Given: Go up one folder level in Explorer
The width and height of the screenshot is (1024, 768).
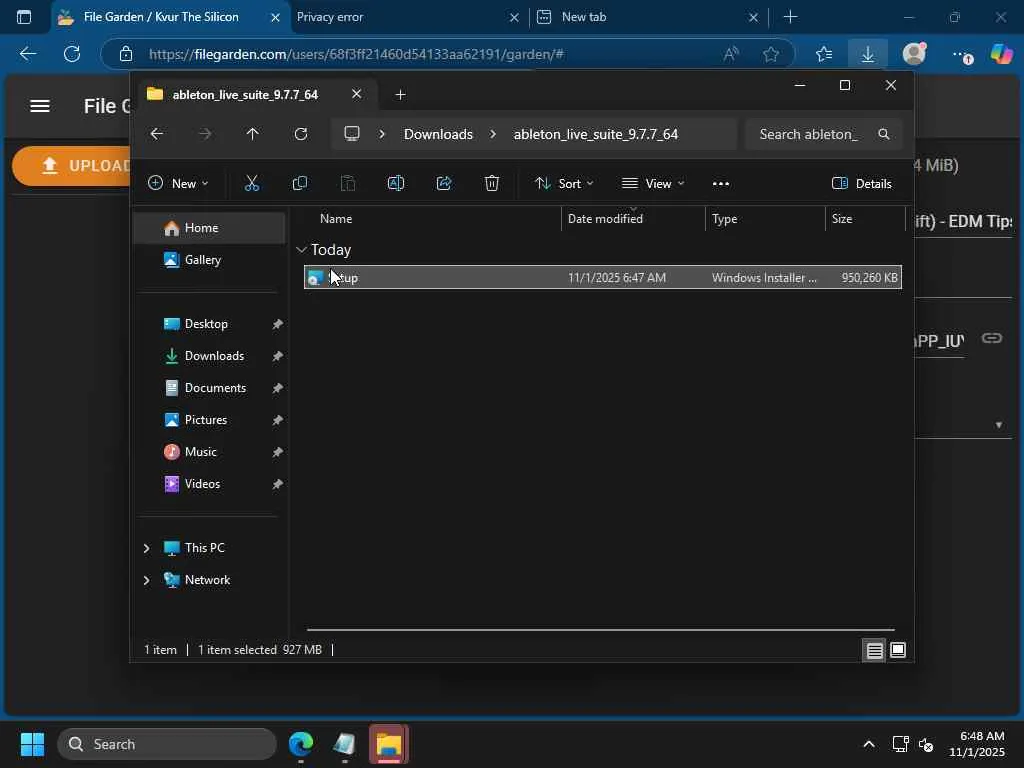Looking at the screenshot, I should (x=253, y=134).
